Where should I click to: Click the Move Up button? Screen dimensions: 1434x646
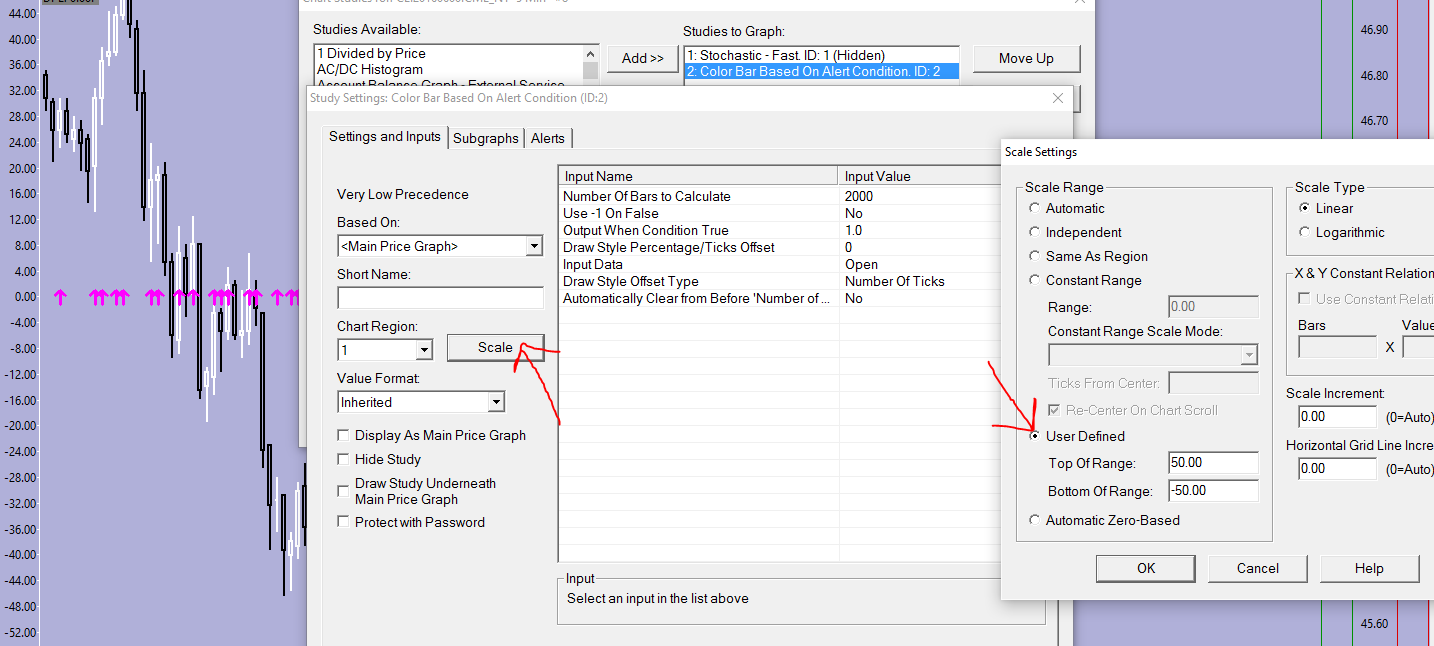1026,58
